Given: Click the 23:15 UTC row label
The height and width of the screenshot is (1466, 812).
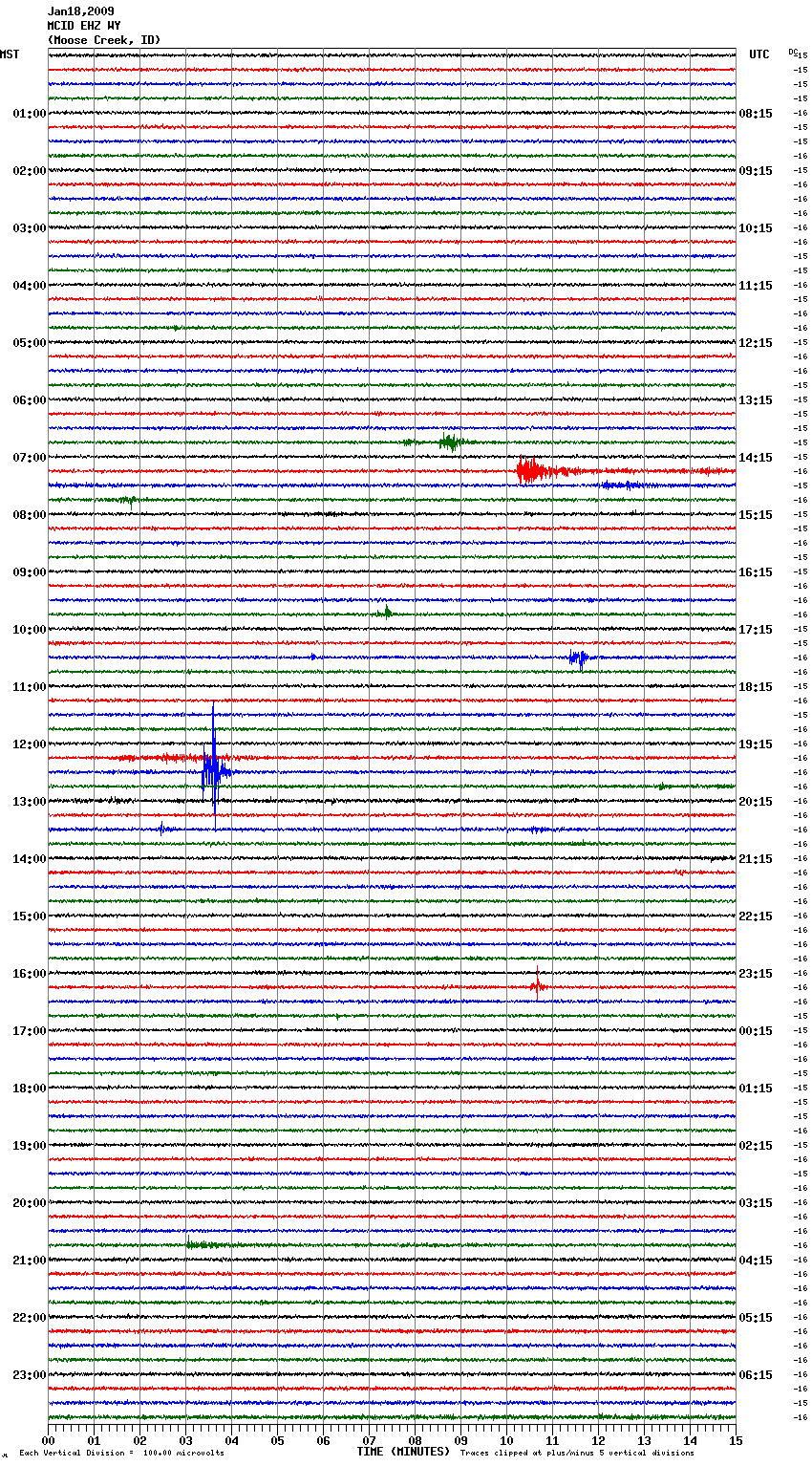Looking at the screenshot, I should coord(756,974).
